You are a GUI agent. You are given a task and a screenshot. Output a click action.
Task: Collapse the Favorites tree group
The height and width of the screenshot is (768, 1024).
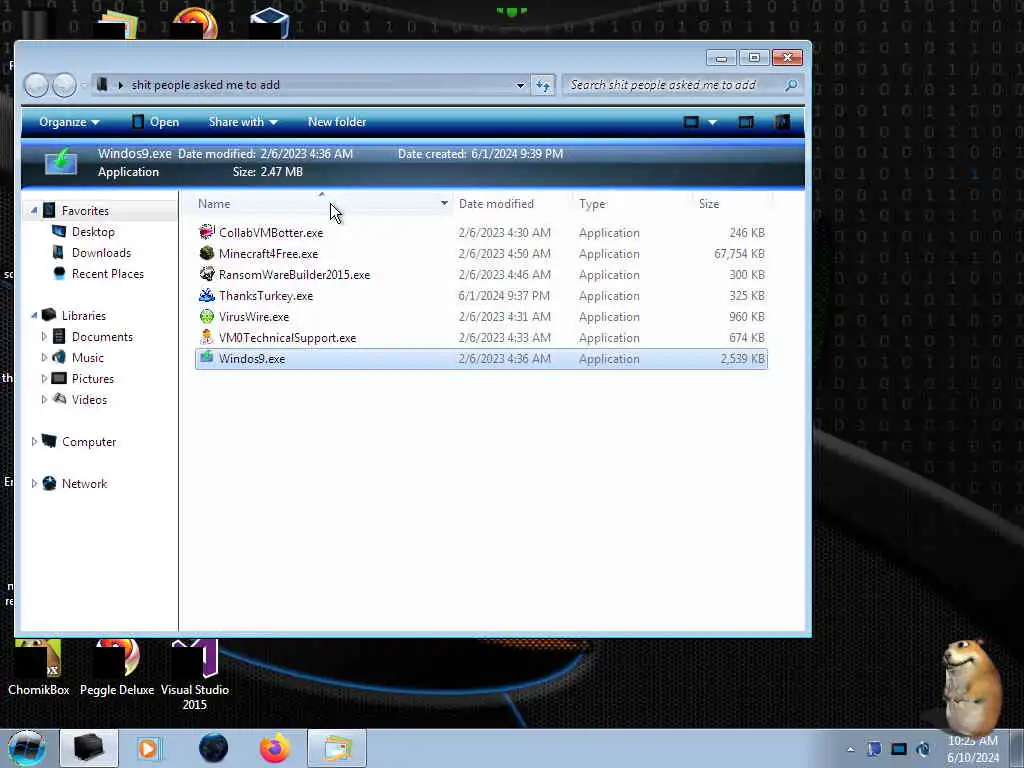(x=34, y=210)
